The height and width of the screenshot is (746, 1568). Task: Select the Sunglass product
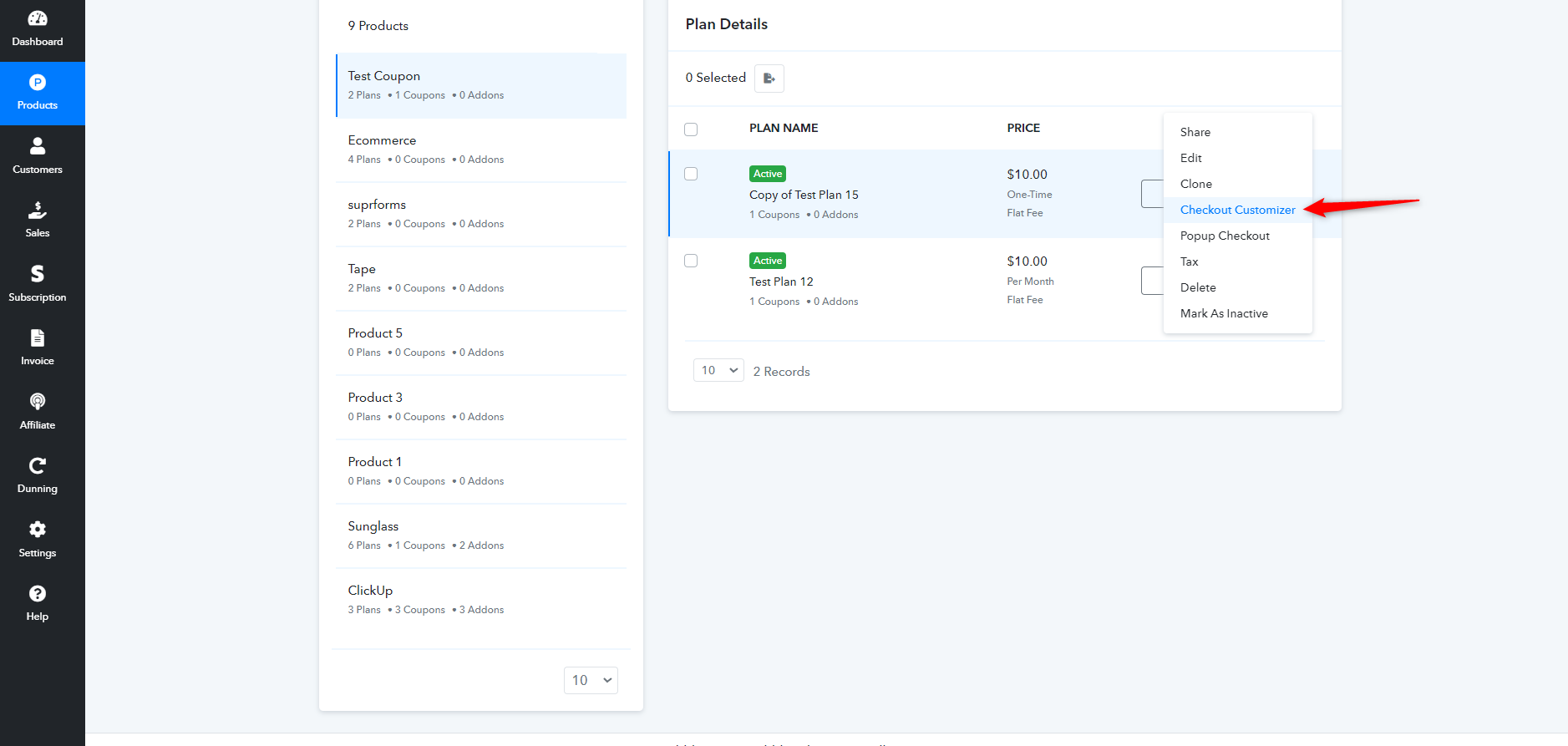tap(481, 535)
